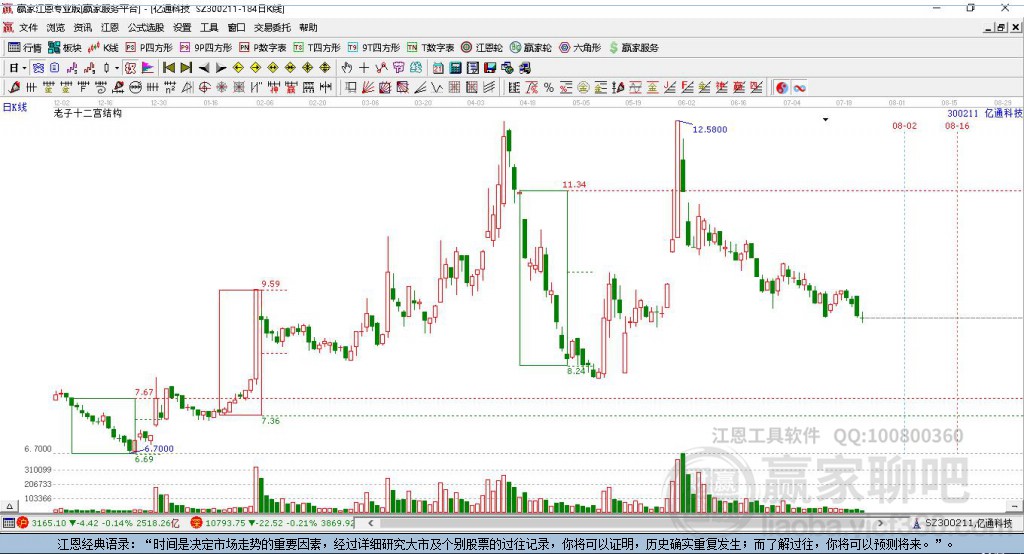Click the 3165.10 index value
The width and height of the screenshot is (1024, 554).
coord(49,523)
